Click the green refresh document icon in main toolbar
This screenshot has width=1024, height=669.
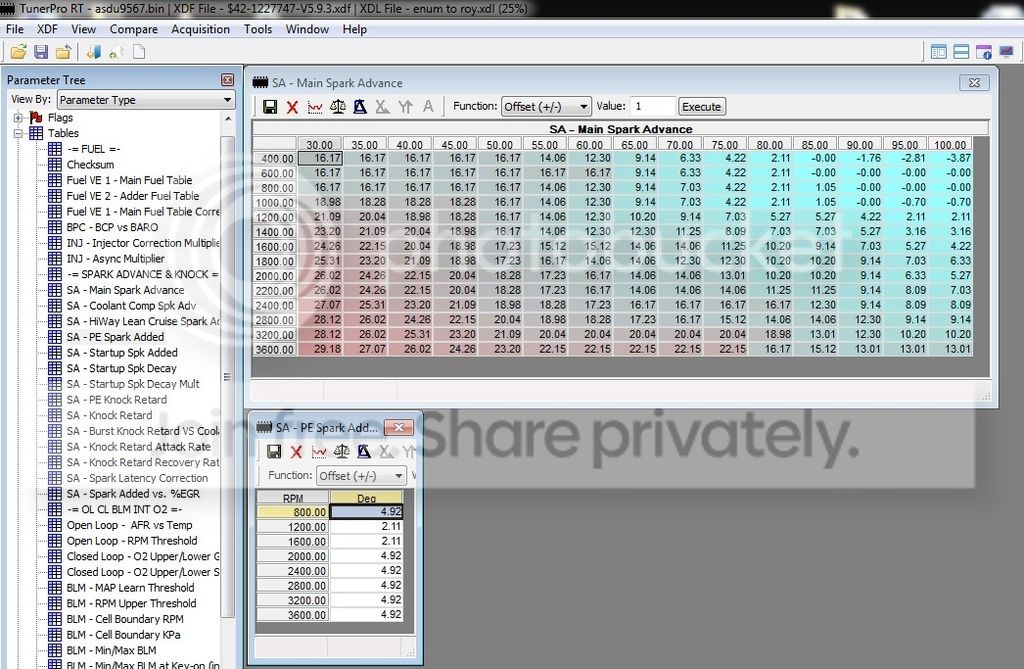(116, 52)
